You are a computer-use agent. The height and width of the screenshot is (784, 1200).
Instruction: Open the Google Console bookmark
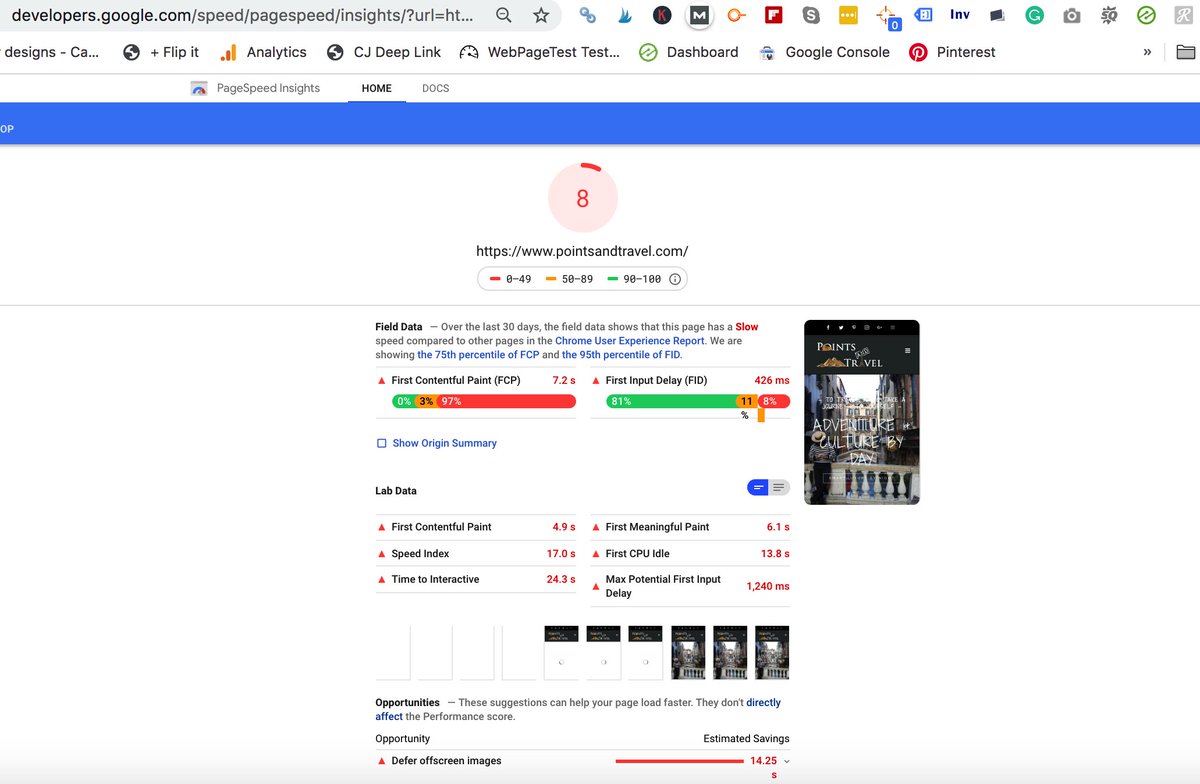pyautogui.click(x=824, y=52)
